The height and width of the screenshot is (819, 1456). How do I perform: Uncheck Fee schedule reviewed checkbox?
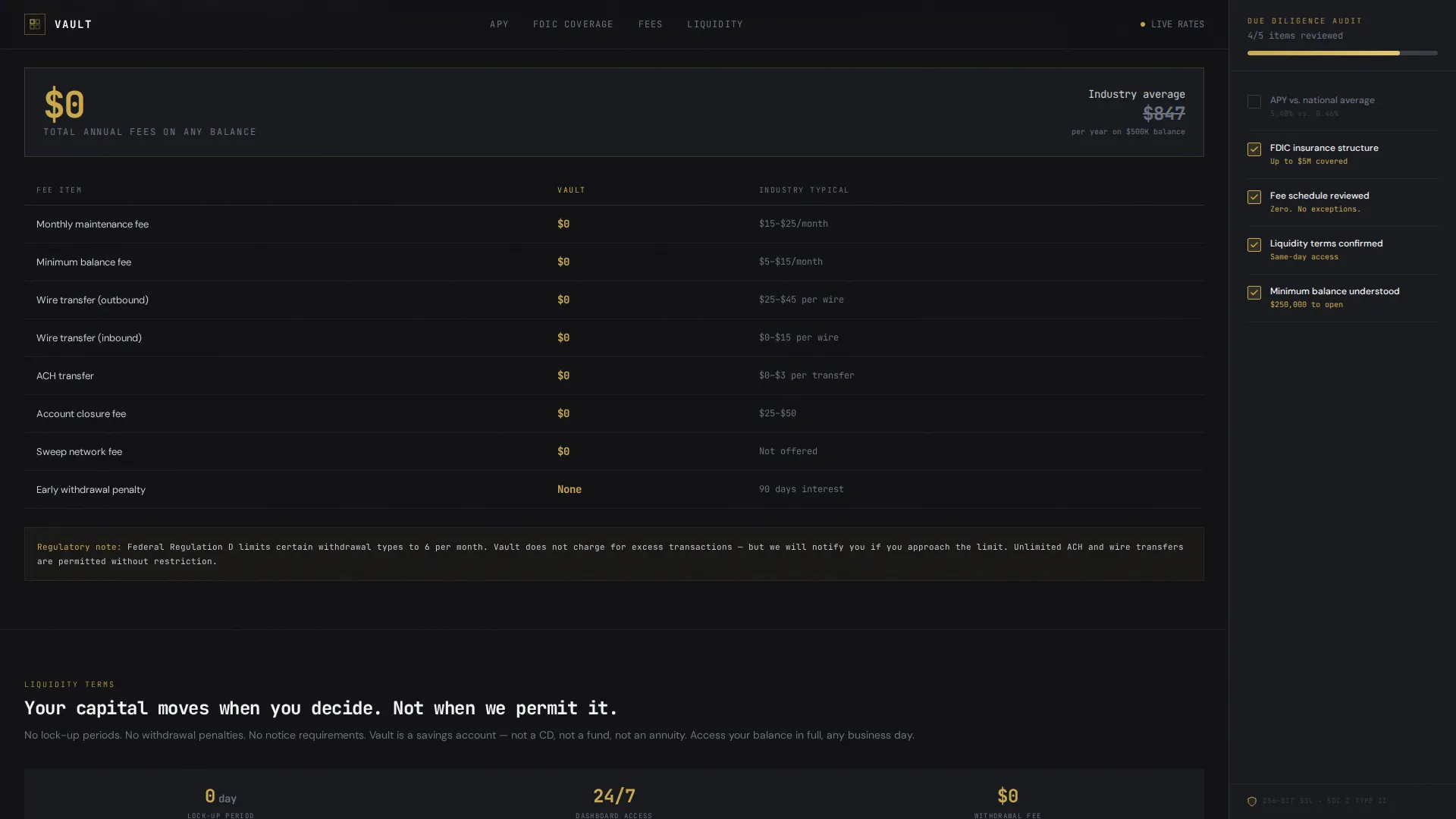pos(1254,197)
